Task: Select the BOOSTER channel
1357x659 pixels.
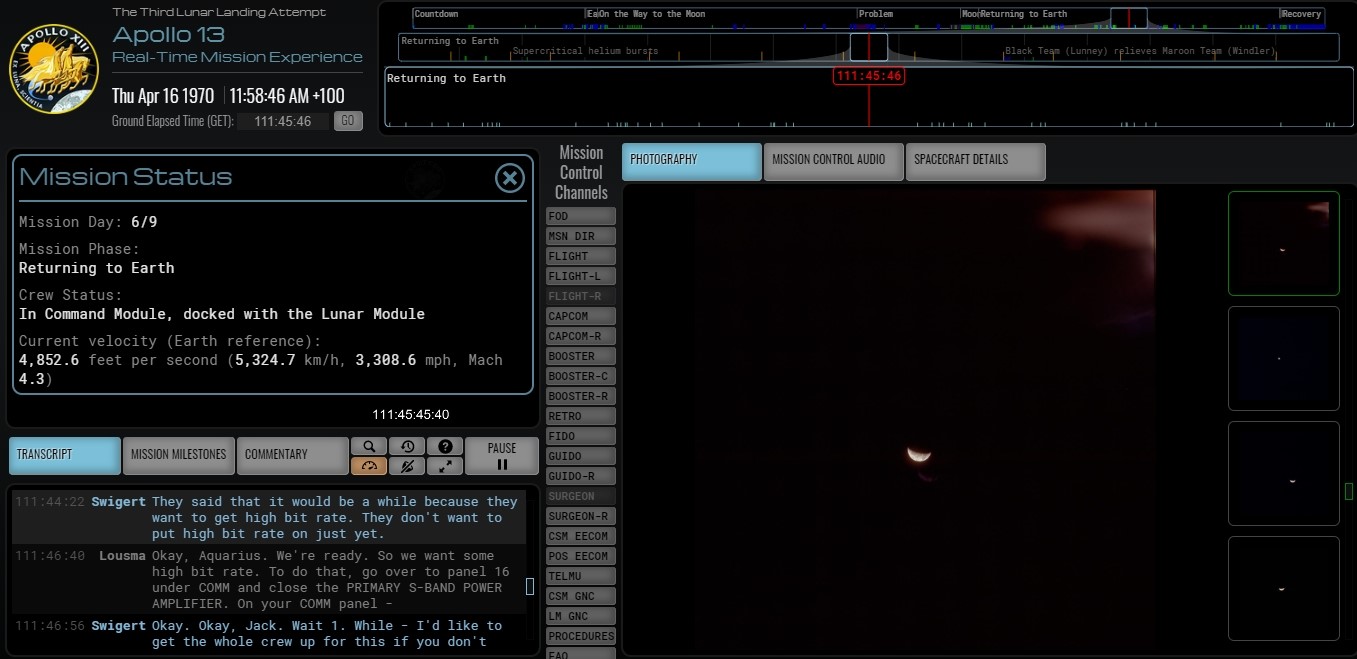Action: [x=581, y=356]
